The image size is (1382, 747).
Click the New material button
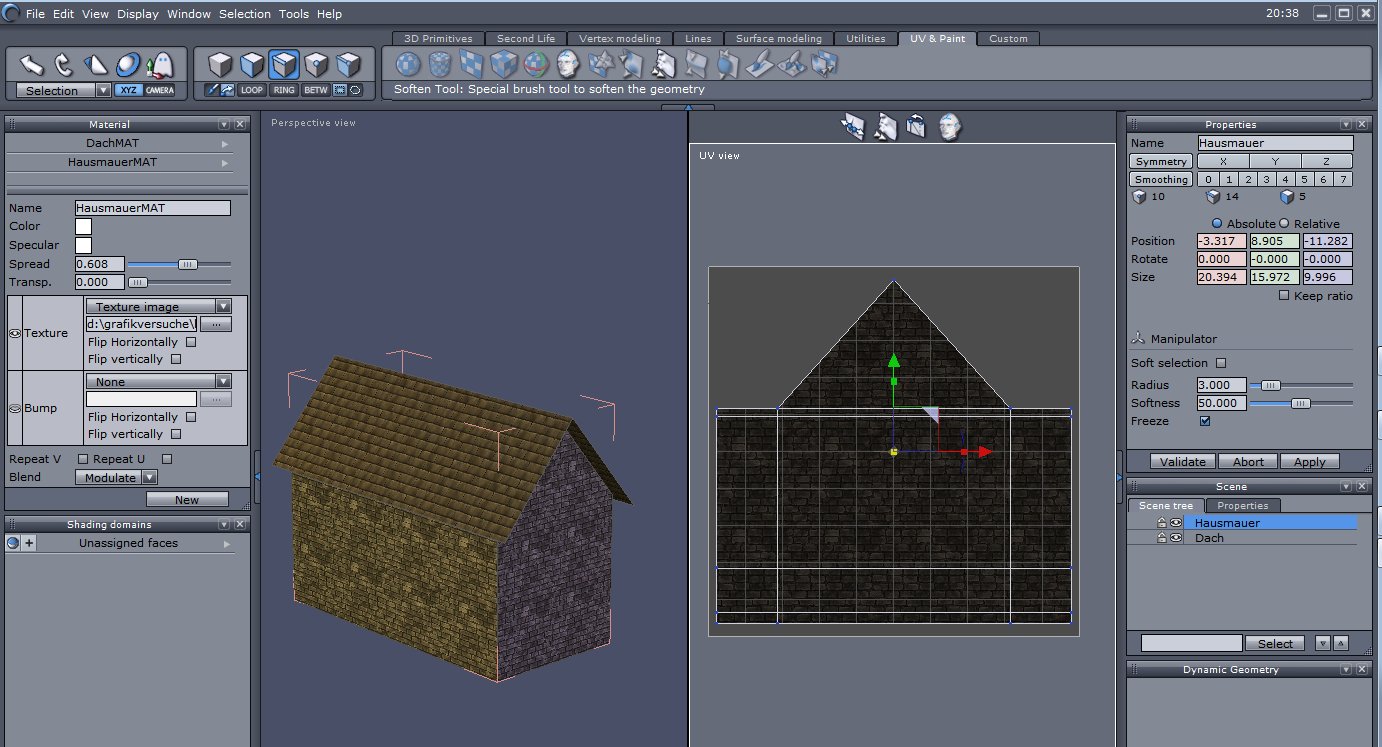pyautogui.click(x=187, y=500)
